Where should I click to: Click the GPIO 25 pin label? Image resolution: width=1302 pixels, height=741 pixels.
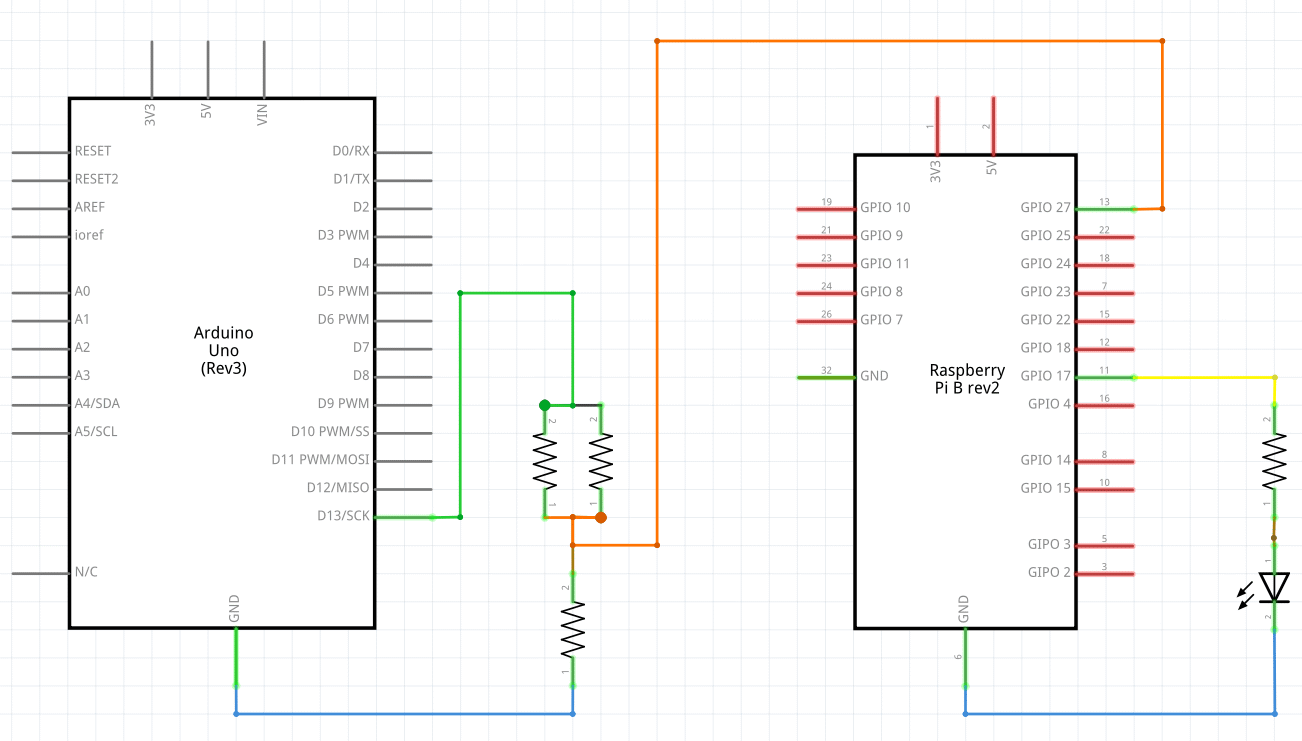[x=1045, y=236]
